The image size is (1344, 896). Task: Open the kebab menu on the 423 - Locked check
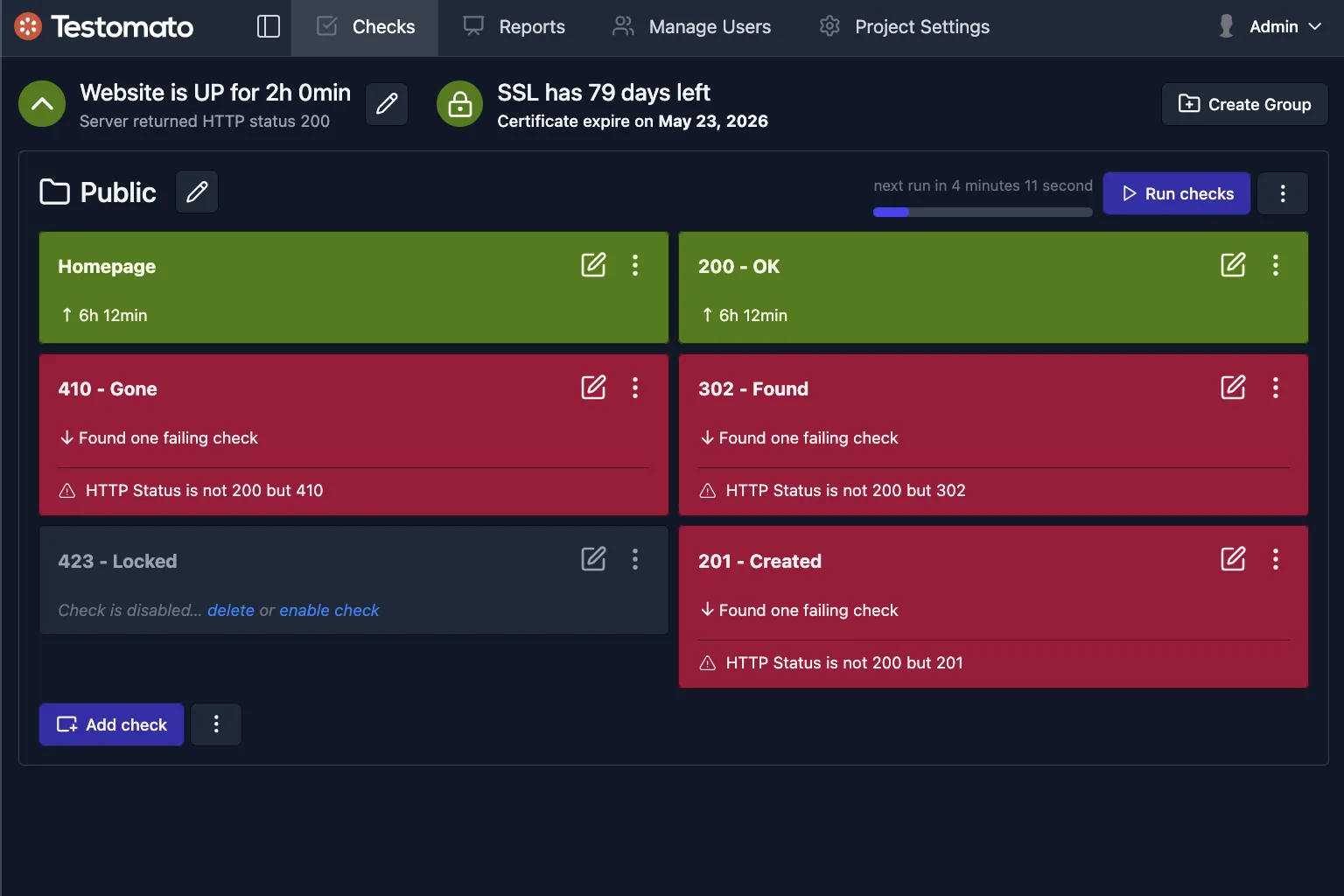pyautogui.click(x=635, y=559)
